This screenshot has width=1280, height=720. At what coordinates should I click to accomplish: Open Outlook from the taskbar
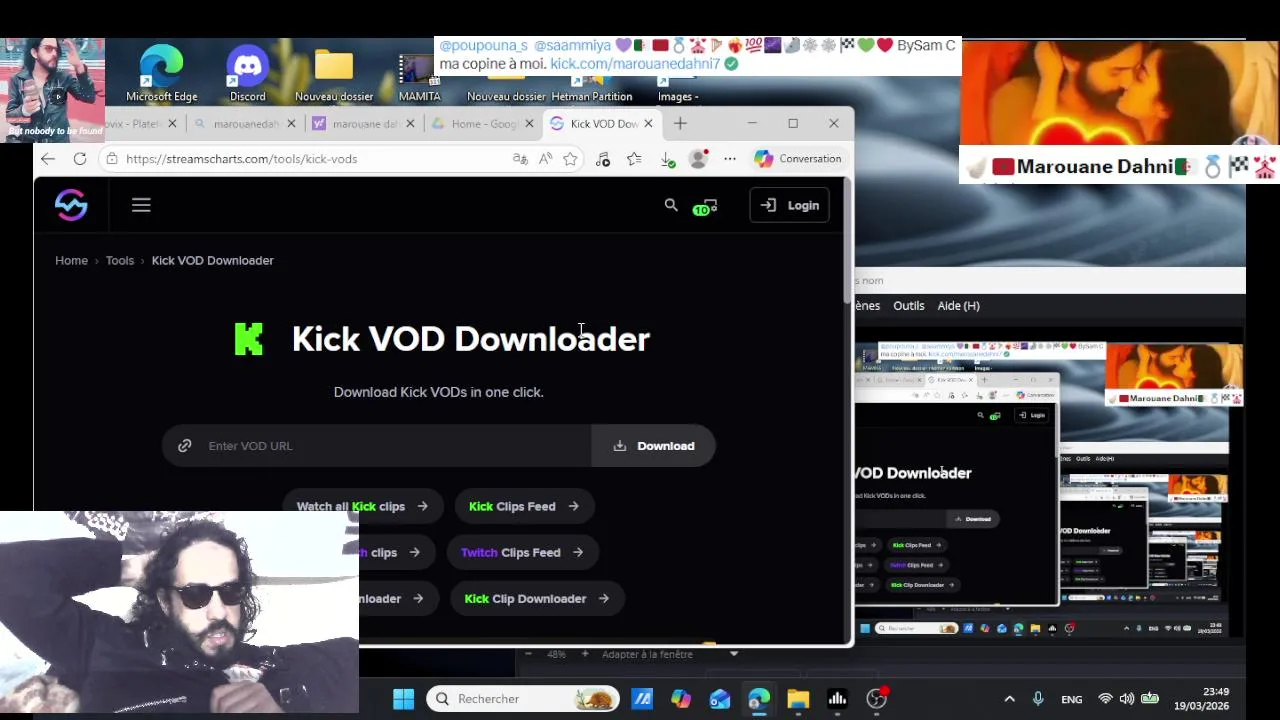click(720, 699)
